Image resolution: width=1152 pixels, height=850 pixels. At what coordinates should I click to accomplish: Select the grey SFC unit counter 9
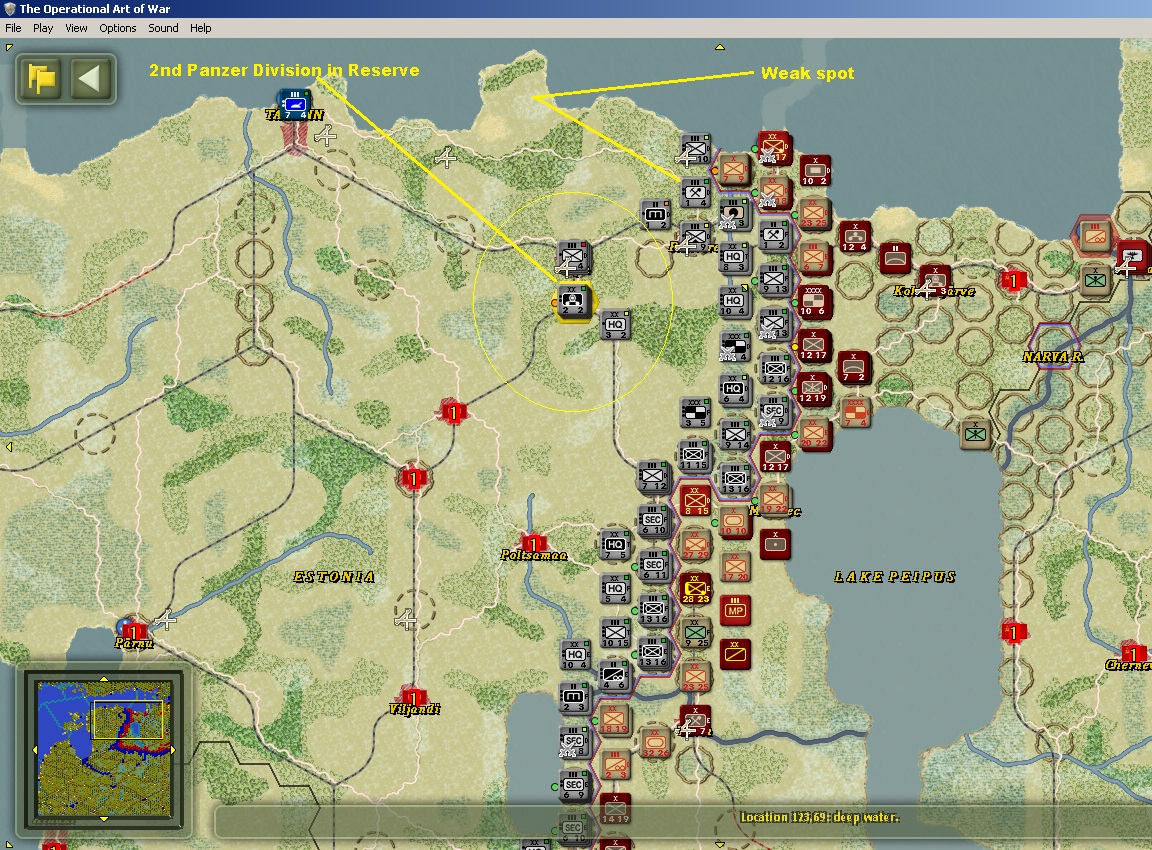(x=773, y=411)
